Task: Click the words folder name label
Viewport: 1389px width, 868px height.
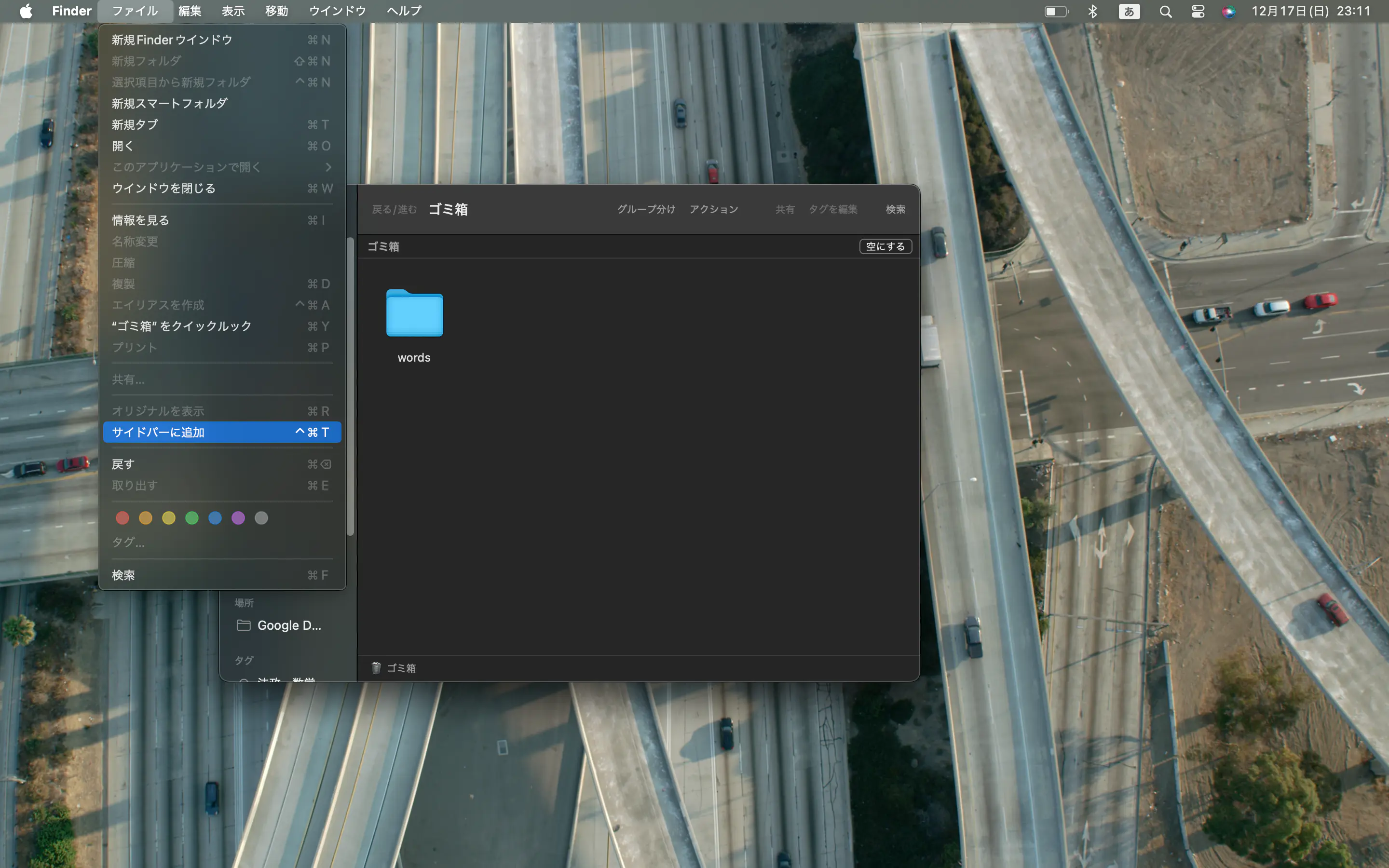Action: [414, 357]
